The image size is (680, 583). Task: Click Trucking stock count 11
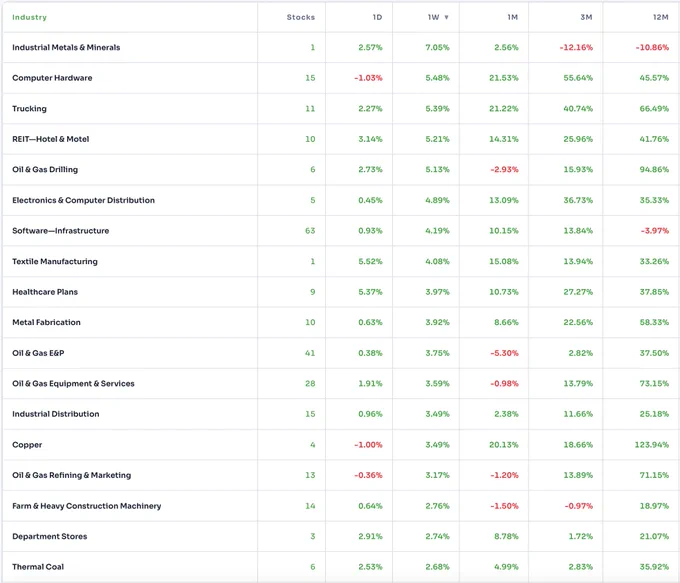tap(310, 108)
